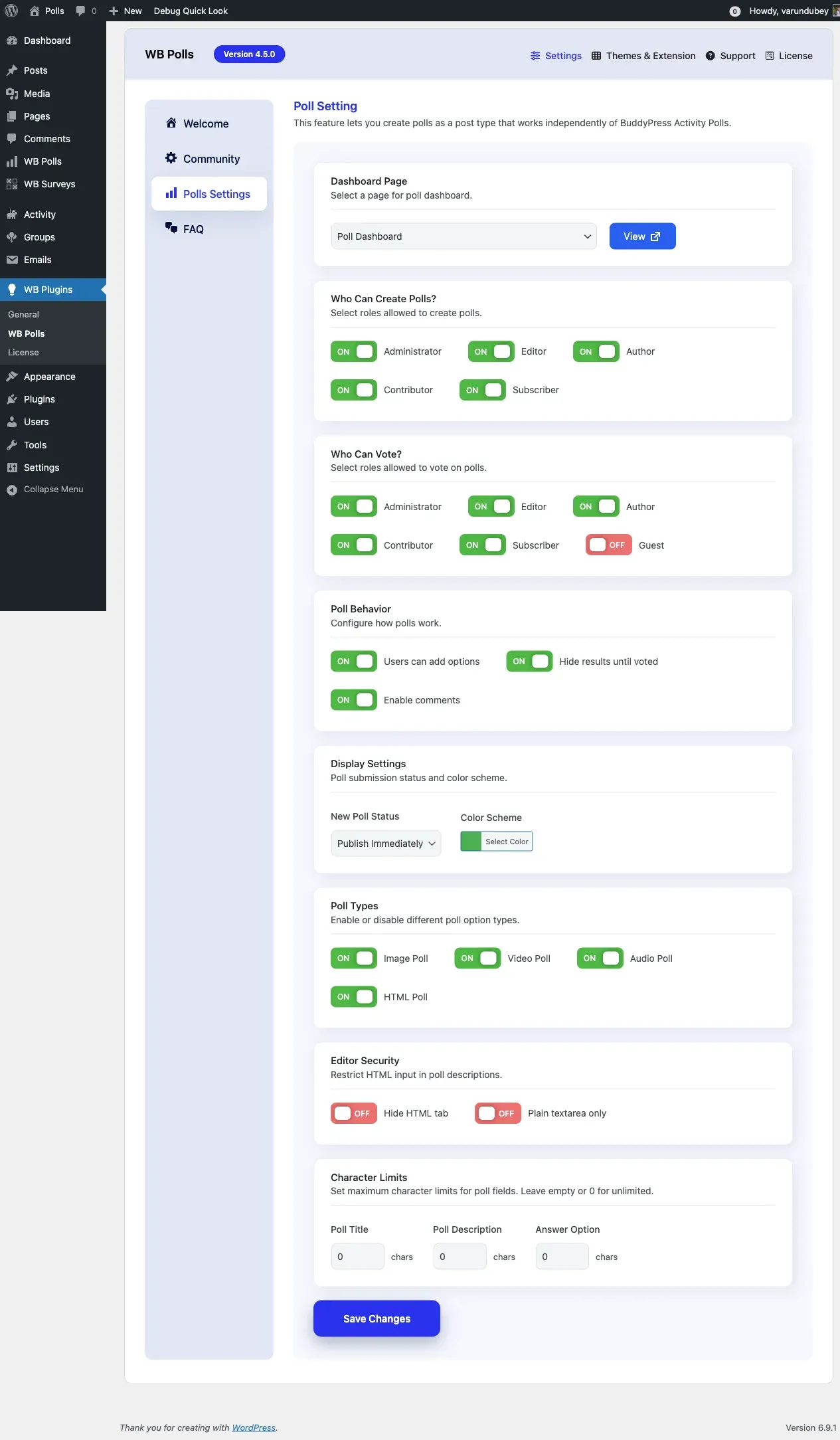Toggle the Image Poll type switch

[x=354, y=958]
